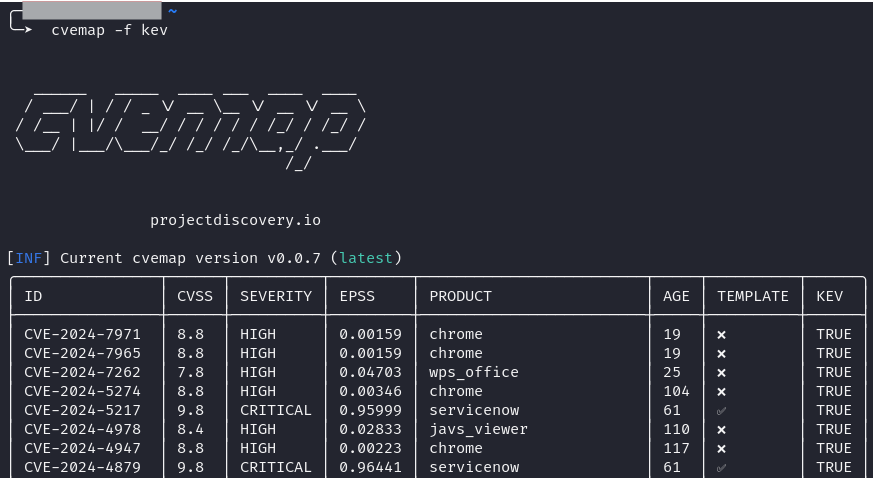Click the KEV column header
The height and width of the screenshot is (478, 873).
(x=830, y=296)
